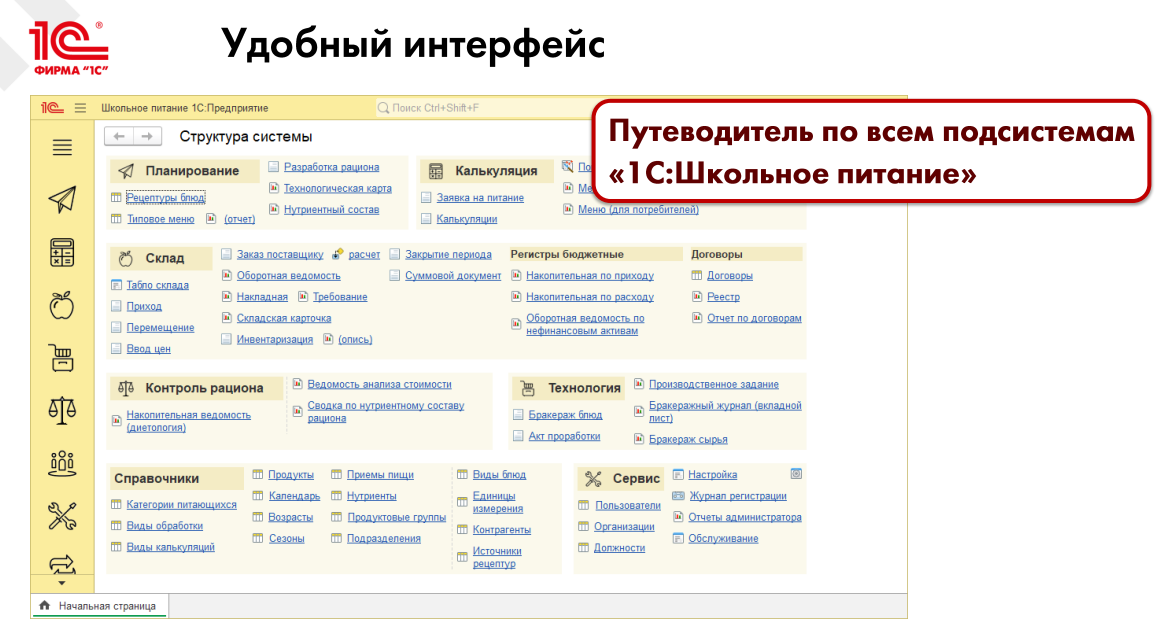The image size is (1170, 635).
Task: Click the table icon before Продукты
Action: tap(258, 474)
